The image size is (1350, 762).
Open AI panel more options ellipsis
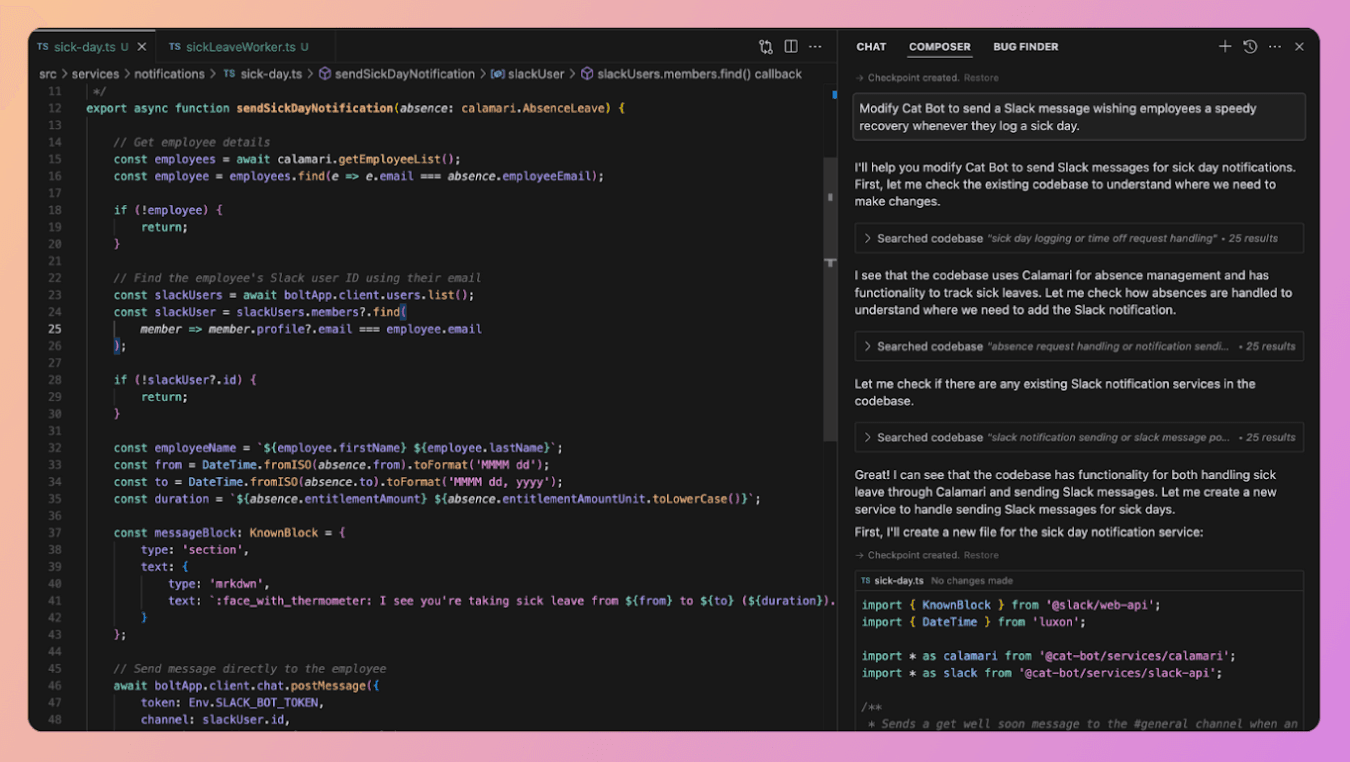click(x=1275, y=47)
